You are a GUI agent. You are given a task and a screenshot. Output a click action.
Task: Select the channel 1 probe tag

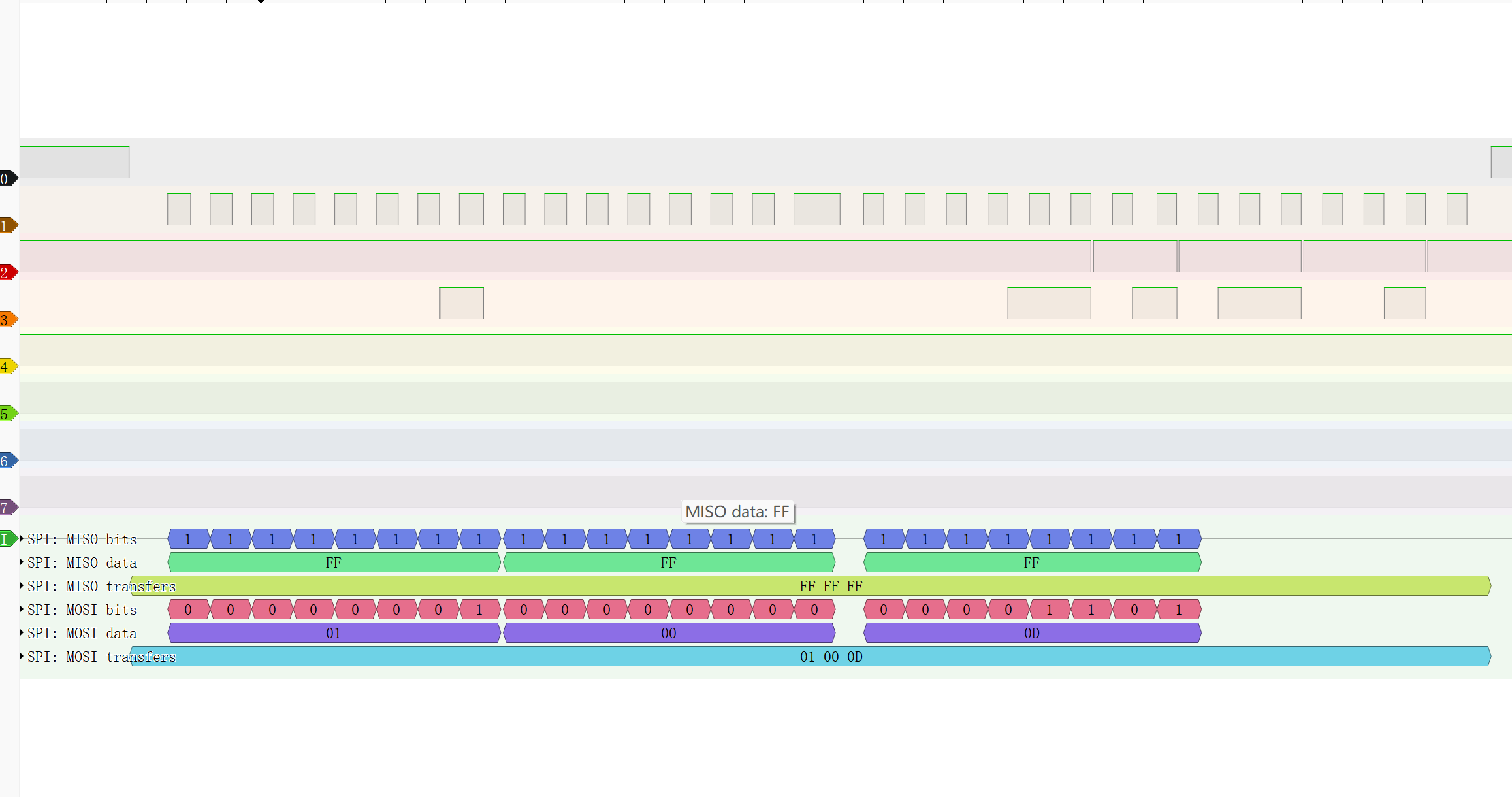tap(7, 225)
